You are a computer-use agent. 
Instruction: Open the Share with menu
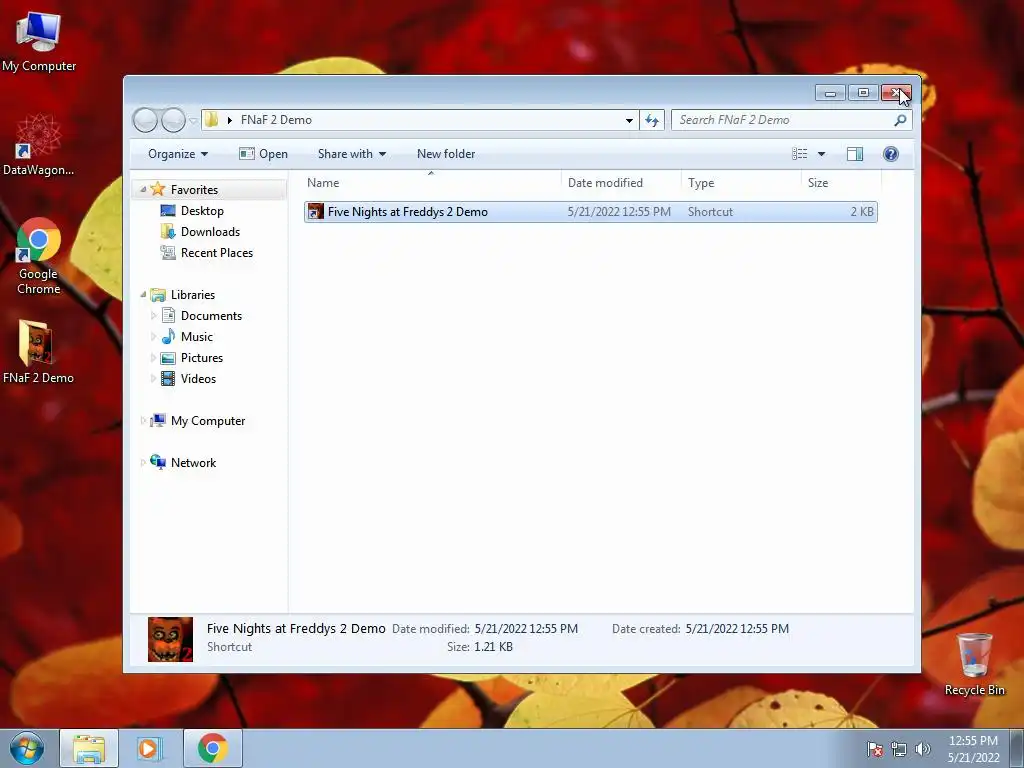pyautogui.click(x=351, y=154)
